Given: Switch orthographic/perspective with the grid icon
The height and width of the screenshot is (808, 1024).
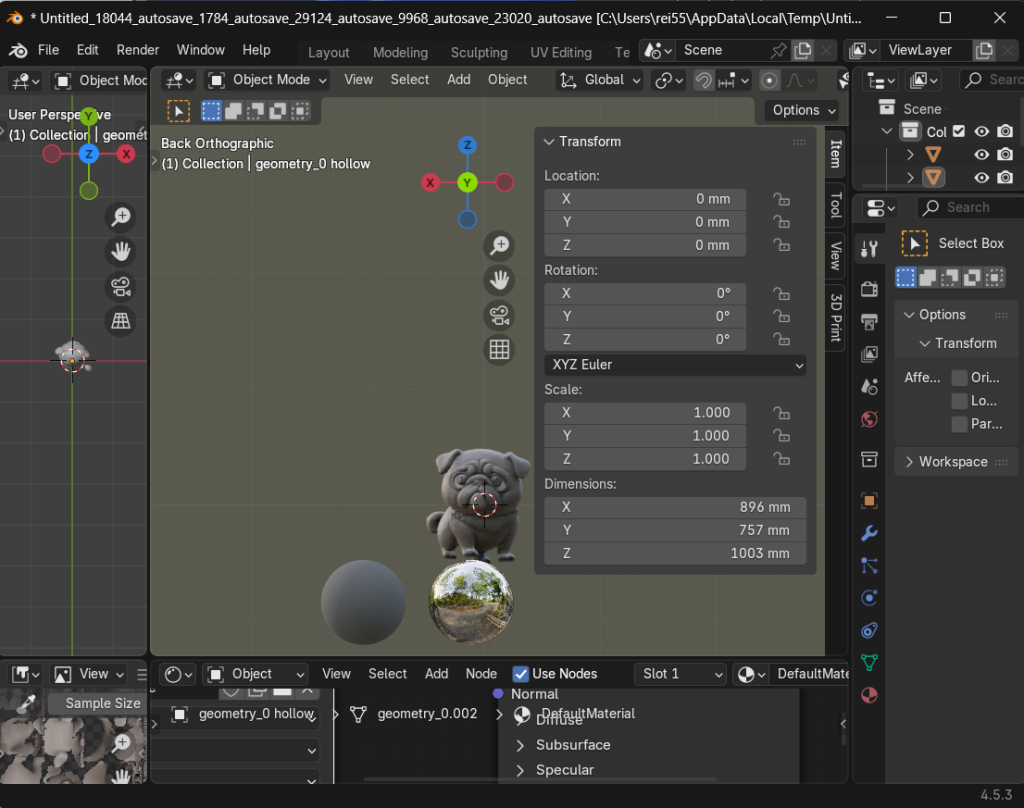Looking at the screenshot, I should [x=499, y=349].
